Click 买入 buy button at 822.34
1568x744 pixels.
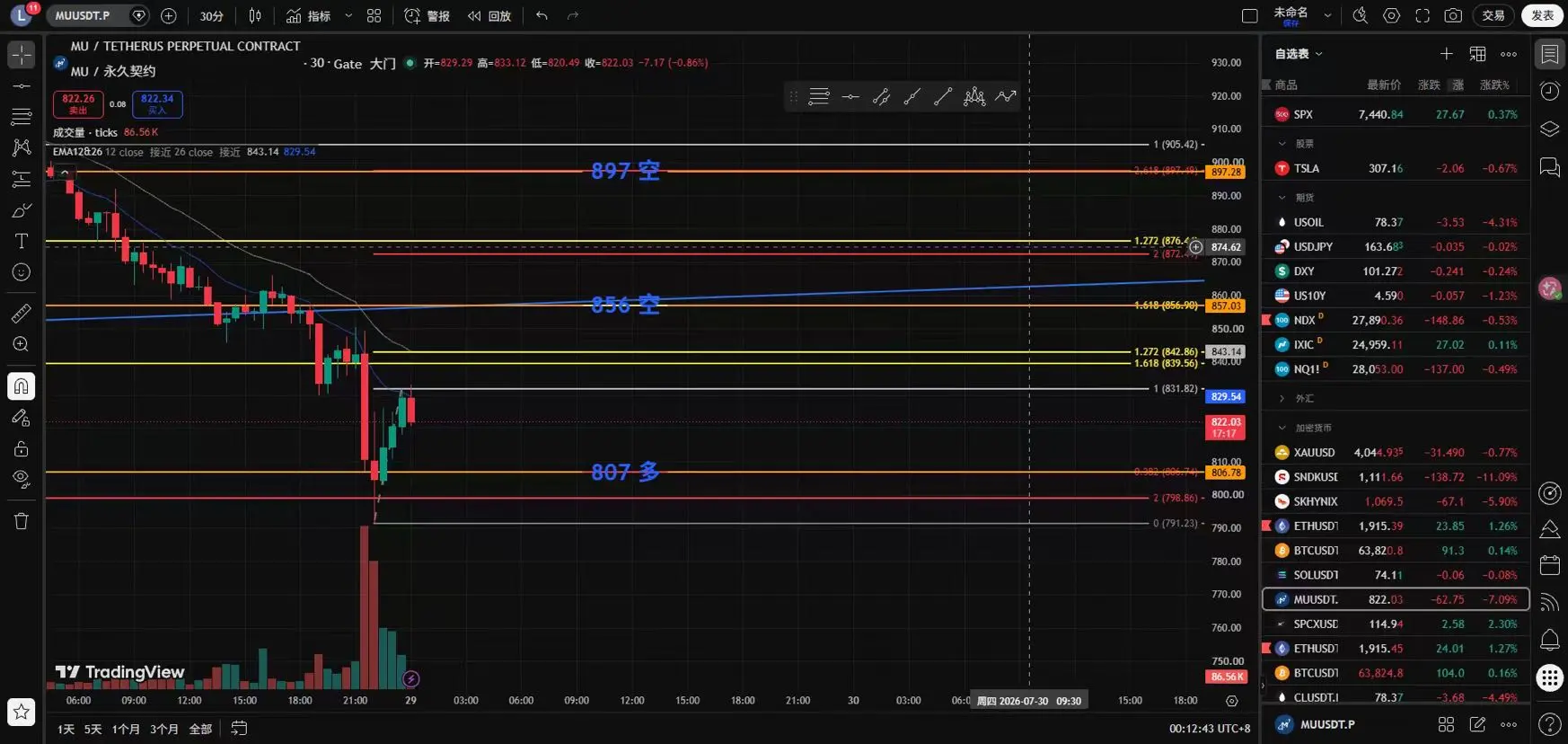tap(157, 104)
